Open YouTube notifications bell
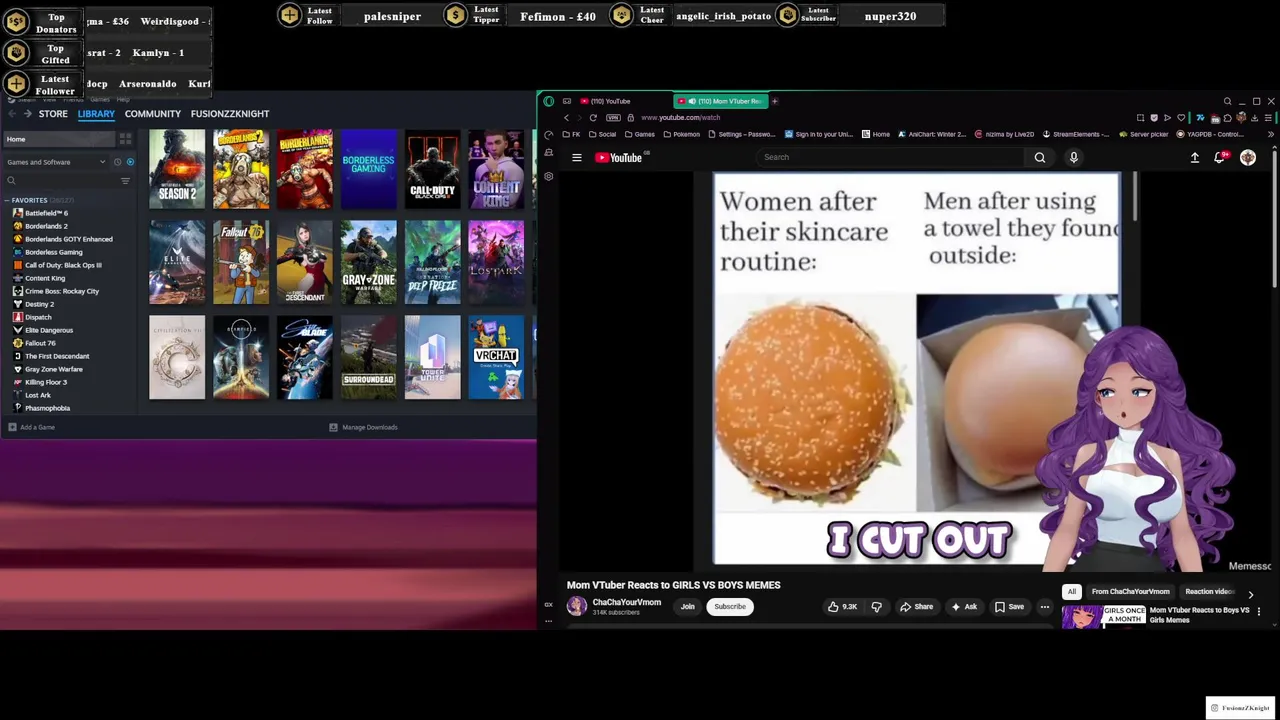 click(x=1219, y=157)
